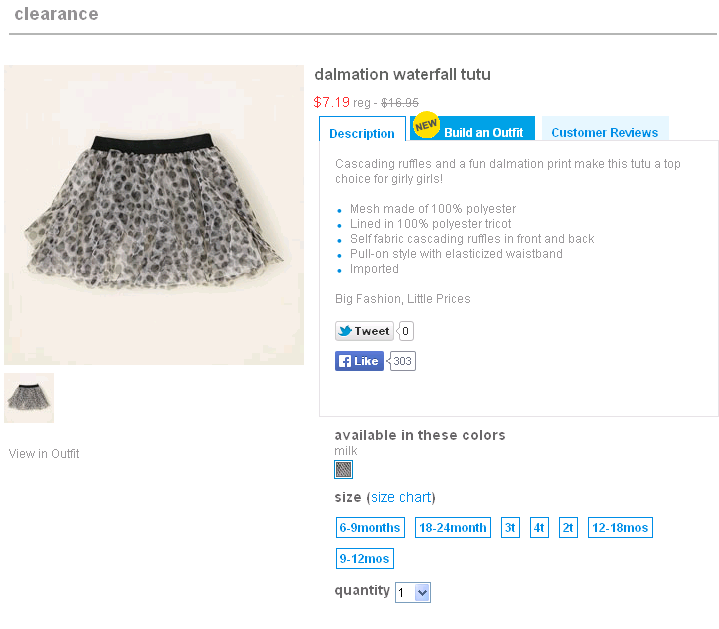Image resolution: width=719 pixels, height=629 pixels.
Task: Pick size 12-18mos
Action: click(620, 528)
